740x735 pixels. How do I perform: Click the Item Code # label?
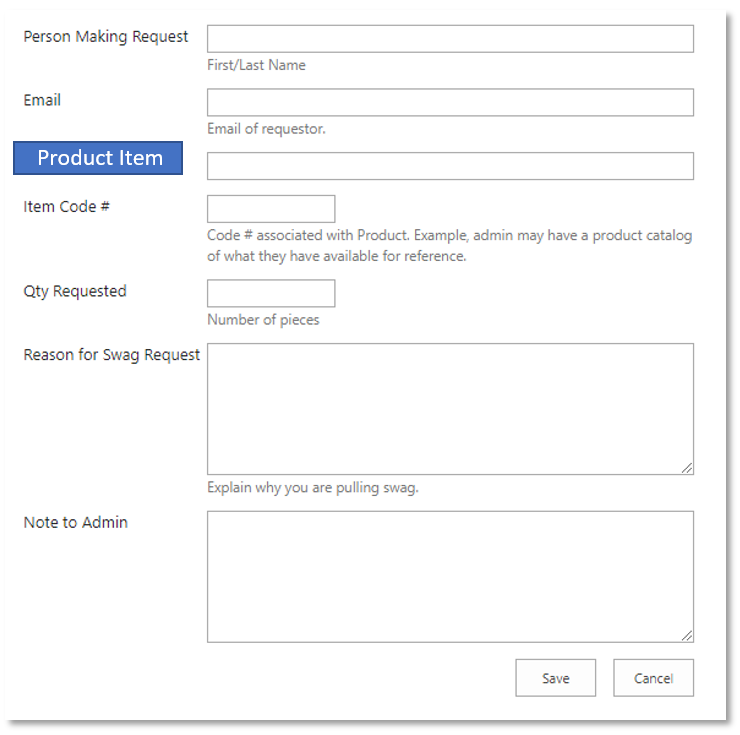(x=67, y=207)
